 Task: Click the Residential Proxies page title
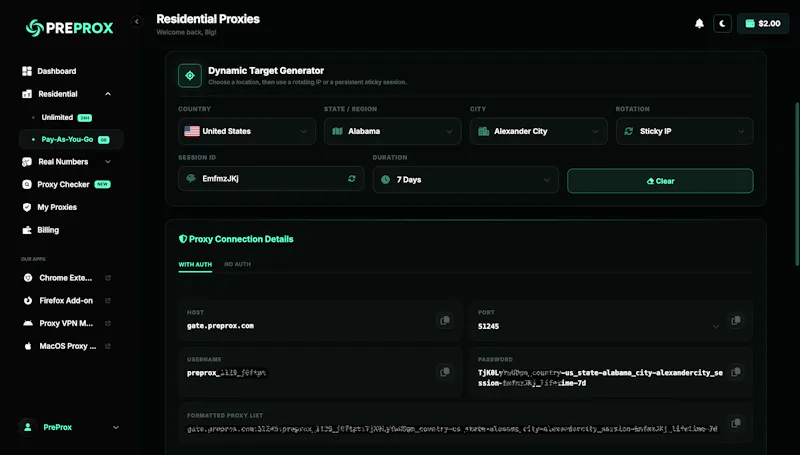click(208, 19)
